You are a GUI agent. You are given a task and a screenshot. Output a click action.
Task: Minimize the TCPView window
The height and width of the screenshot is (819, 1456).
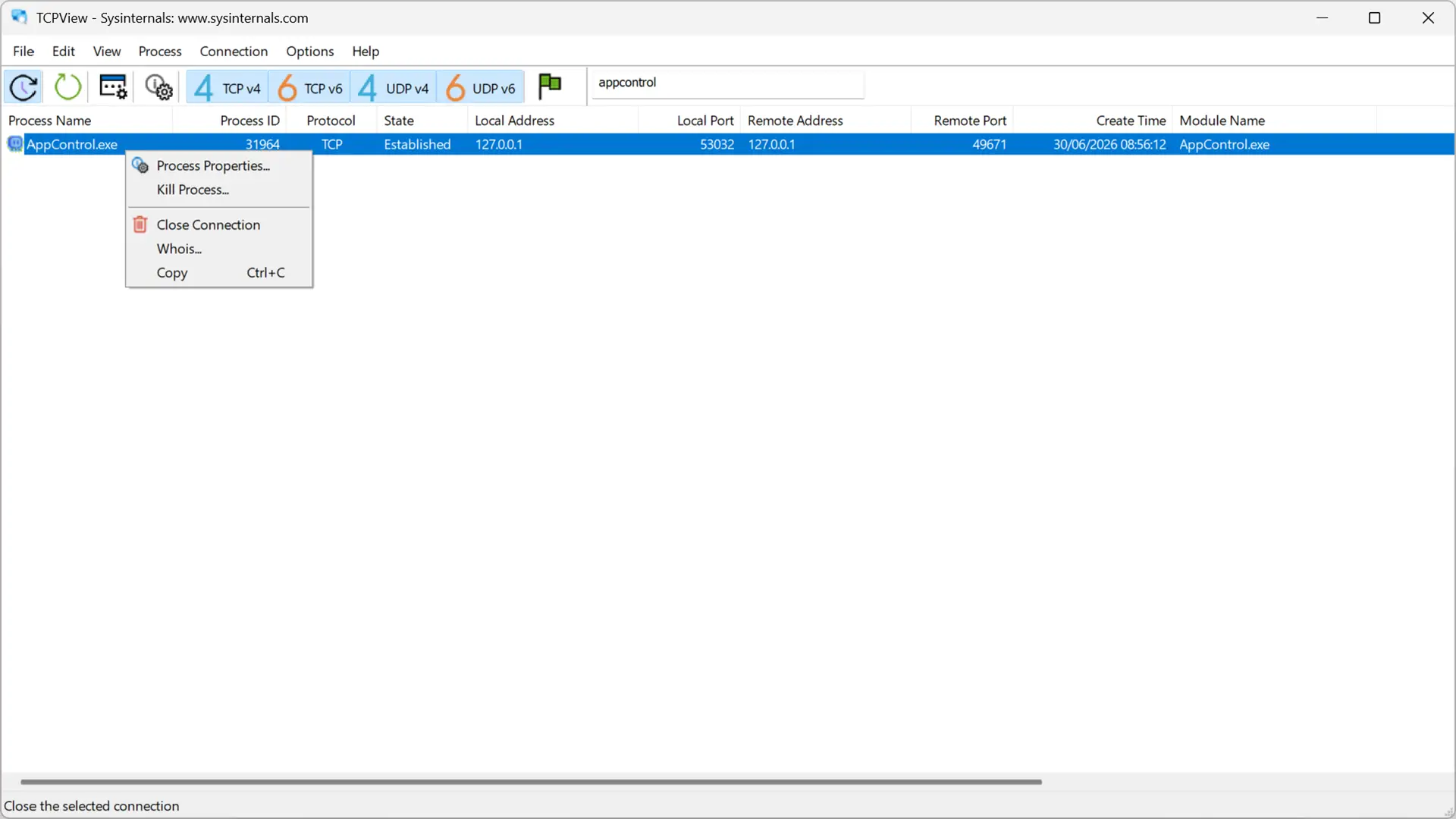(1323, 17)
